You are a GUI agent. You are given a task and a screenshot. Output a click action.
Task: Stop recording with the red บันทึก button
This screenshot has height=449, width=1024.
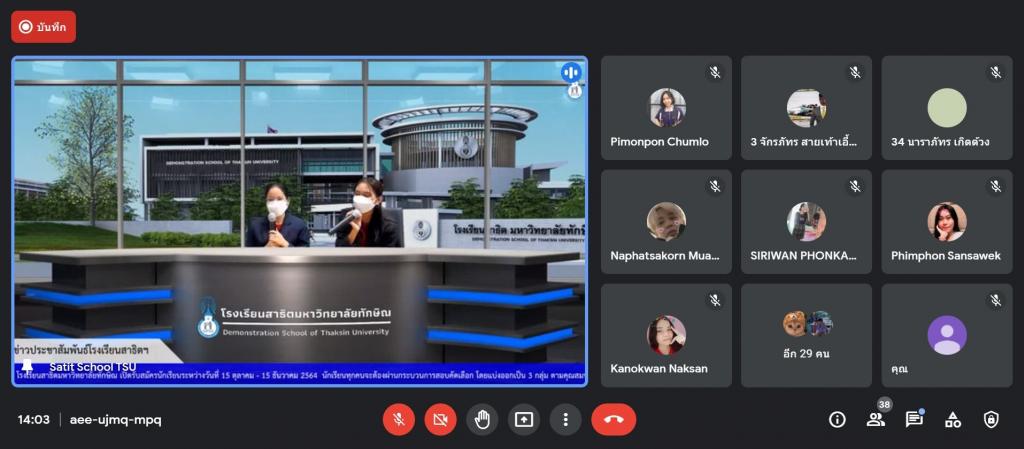pyautogui.click(x=43, y=27)
